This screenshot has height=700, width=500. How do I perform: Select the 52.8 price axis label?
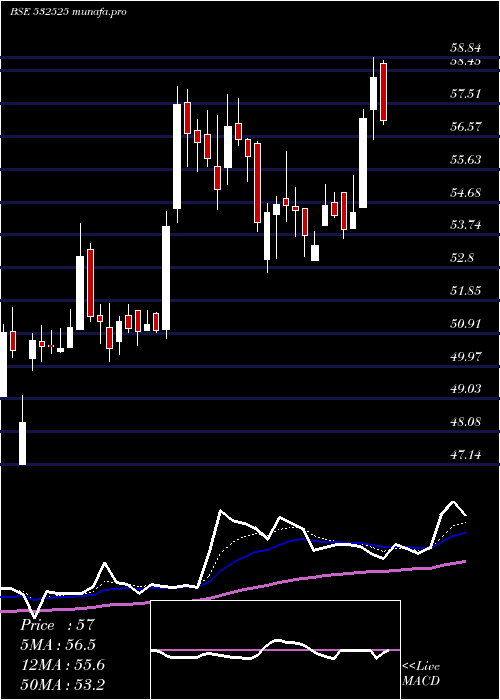tap(462, 258)
